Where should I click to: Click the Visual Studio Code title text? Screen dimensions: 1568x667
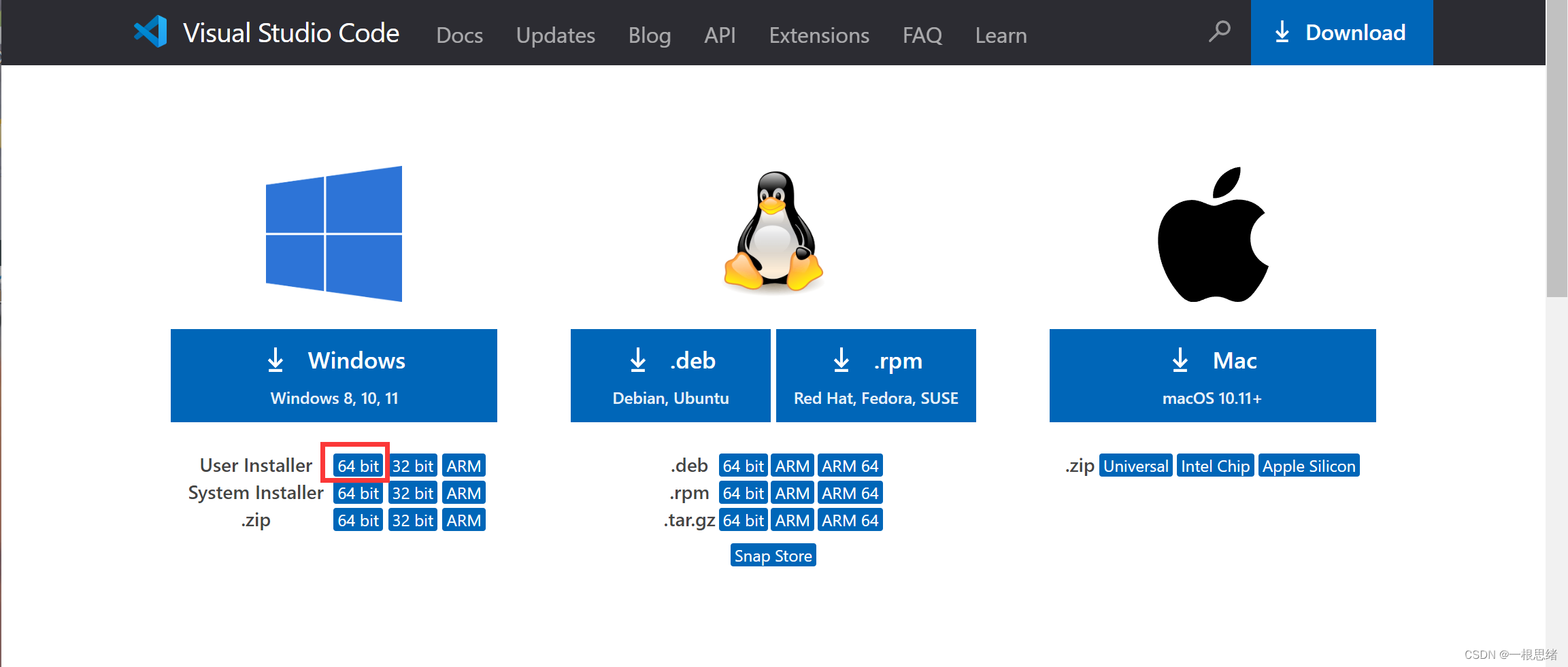(x=291, y=33)
